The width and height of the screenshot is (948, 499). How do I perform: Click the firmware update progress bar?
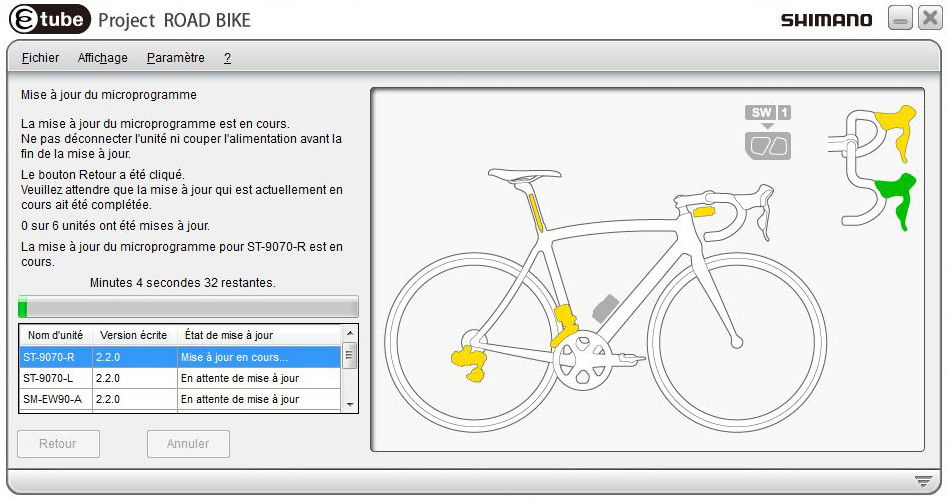pos(188,307)
